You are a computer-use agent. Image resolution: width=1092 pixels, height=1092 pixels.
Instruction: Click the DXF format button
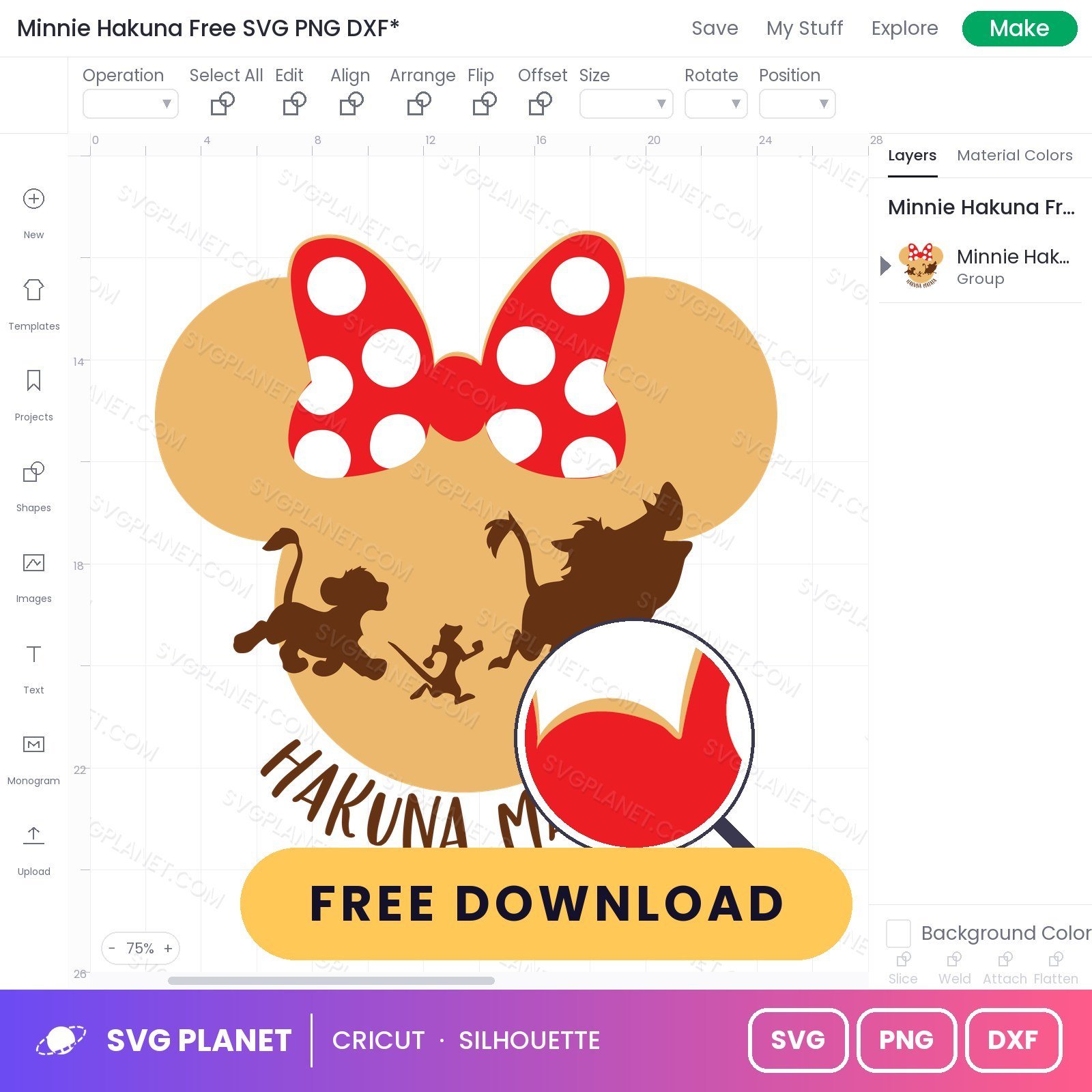click(1014, 1040)
